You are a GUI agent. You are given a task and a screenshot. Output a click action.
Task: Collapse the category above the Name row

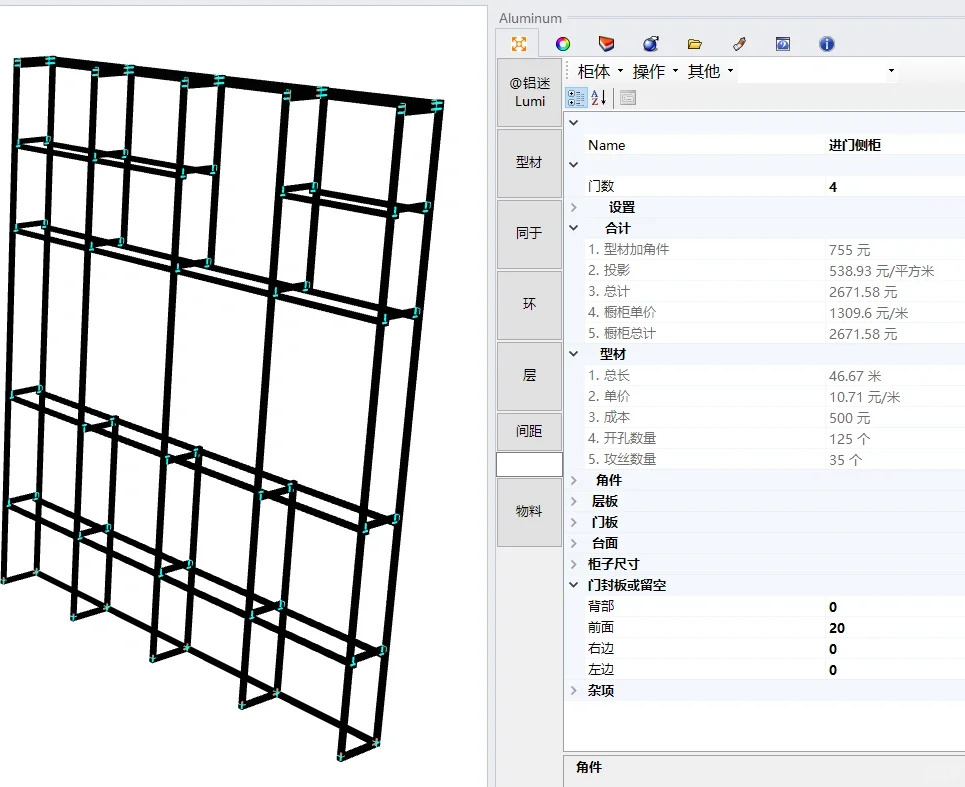click(x=574, y=122)
